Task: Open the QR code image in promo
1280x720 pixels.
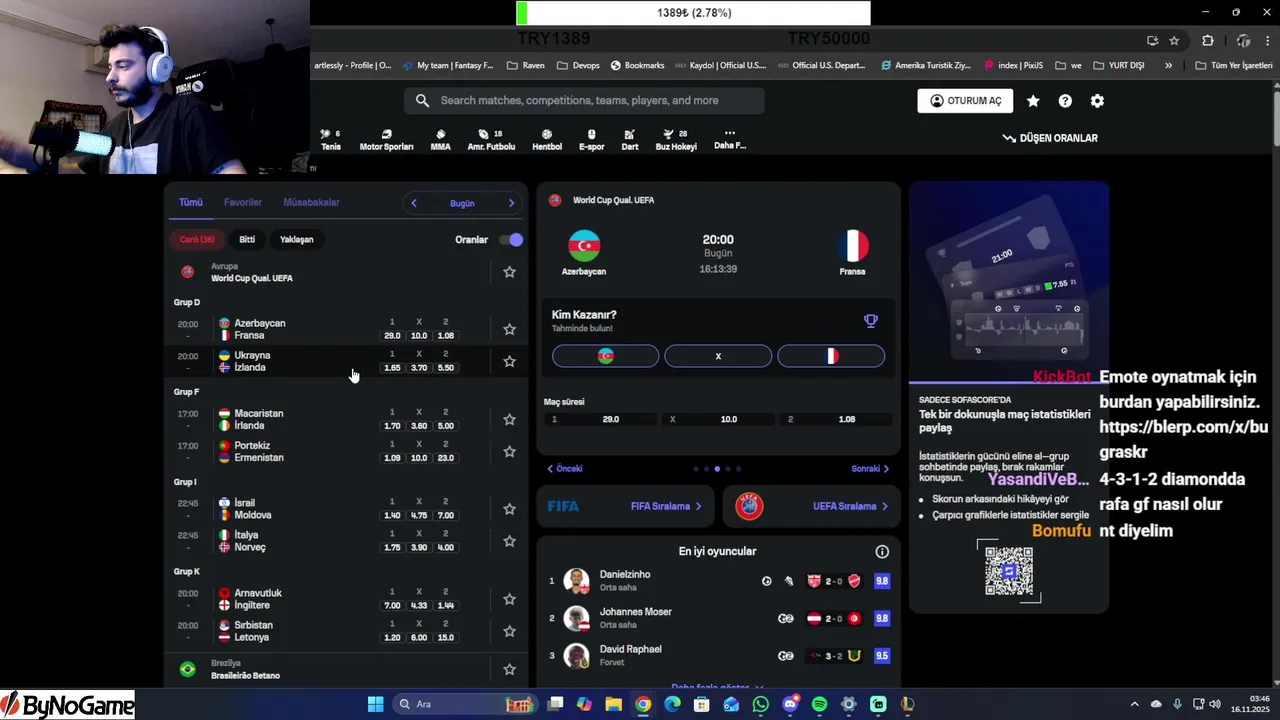Action: pos(1009,571)
